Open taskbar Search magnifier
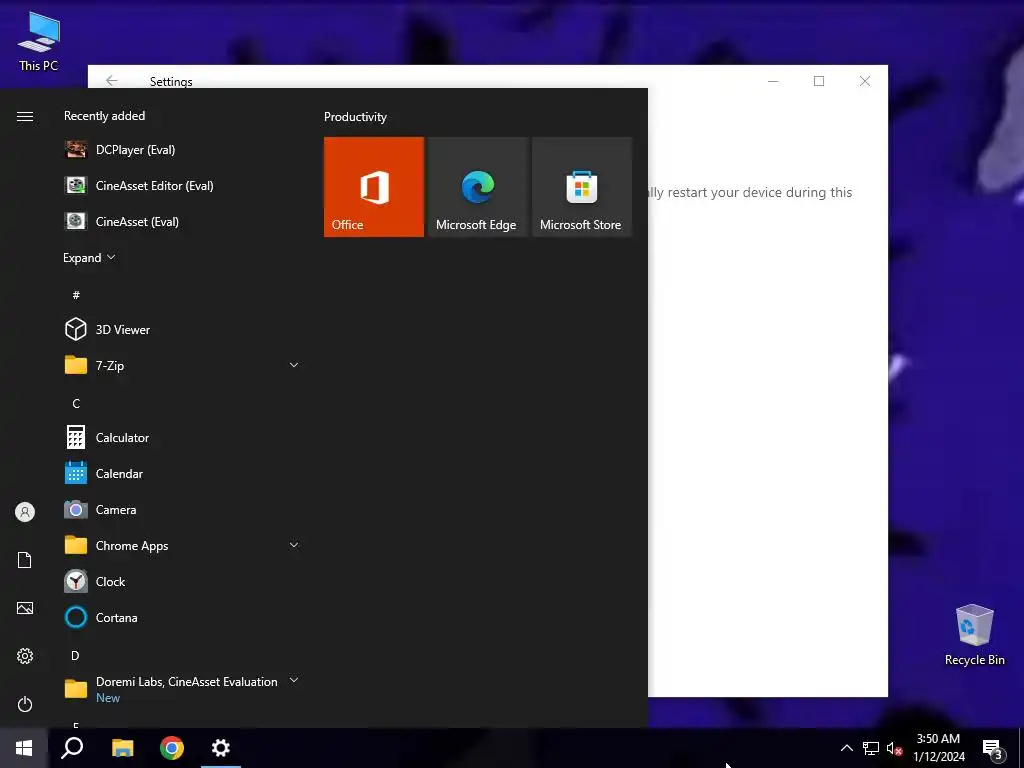 point(72,748)
